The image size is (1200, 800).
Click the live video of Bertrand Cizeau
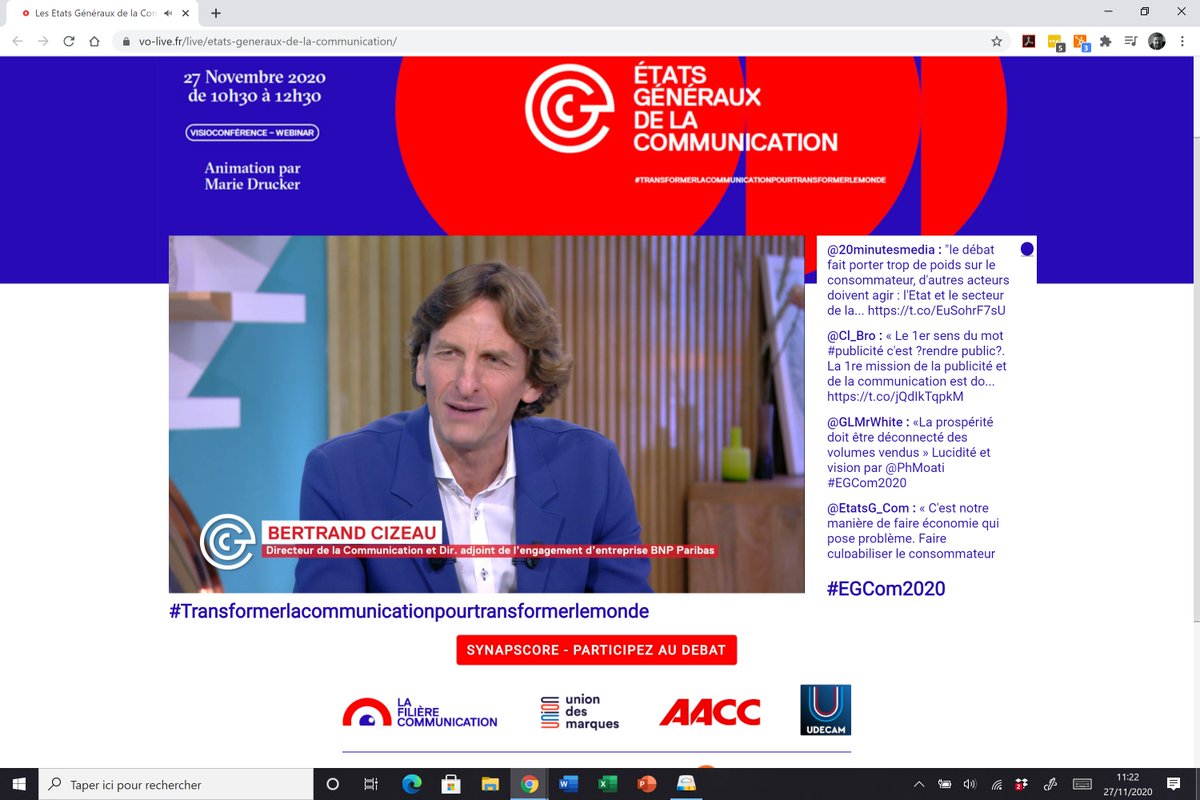486,414
